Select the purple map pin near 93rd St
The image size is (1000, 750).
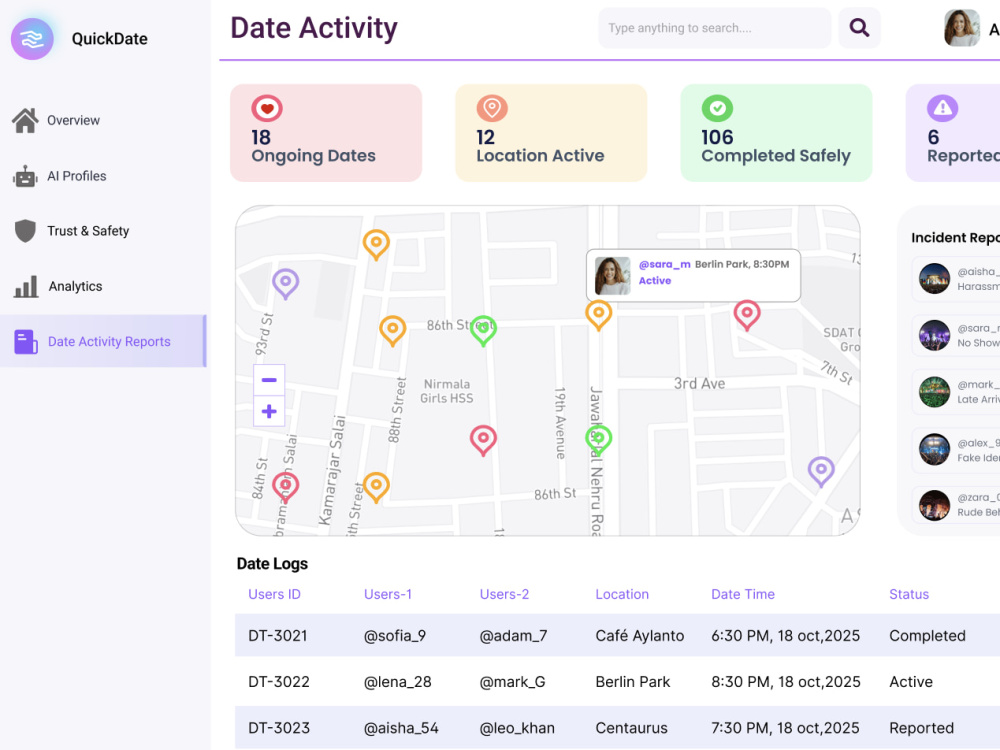click(286, 283)
